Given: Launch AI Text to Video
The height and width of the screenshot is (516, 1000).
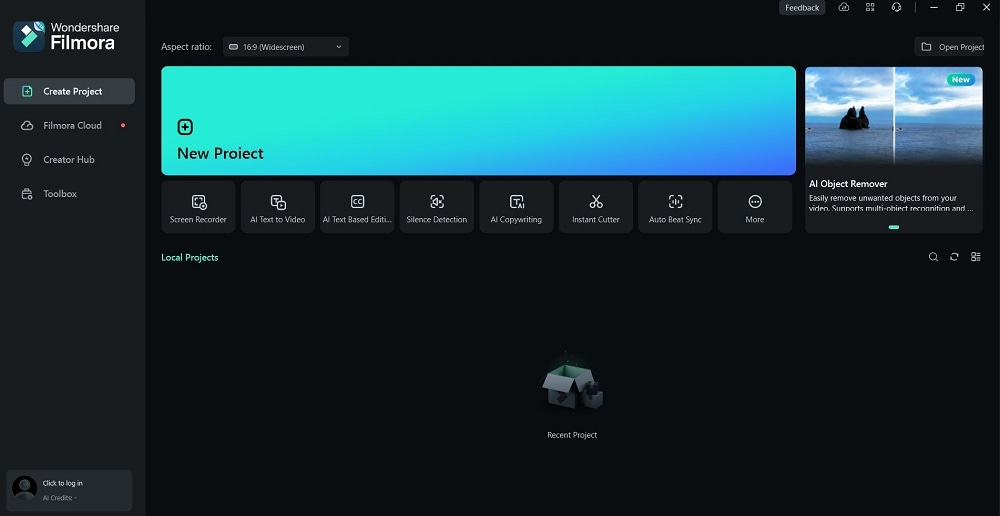Looking at the screenshot, I should click(277, 207).
